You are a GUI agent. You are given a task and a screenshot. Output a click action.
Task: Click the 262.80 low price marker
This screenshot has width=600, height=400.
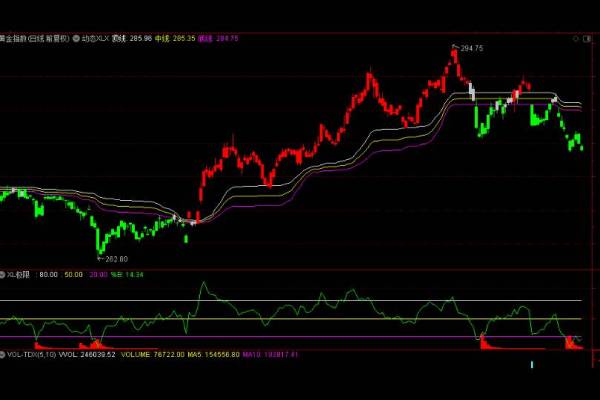[x=118, y=258]
